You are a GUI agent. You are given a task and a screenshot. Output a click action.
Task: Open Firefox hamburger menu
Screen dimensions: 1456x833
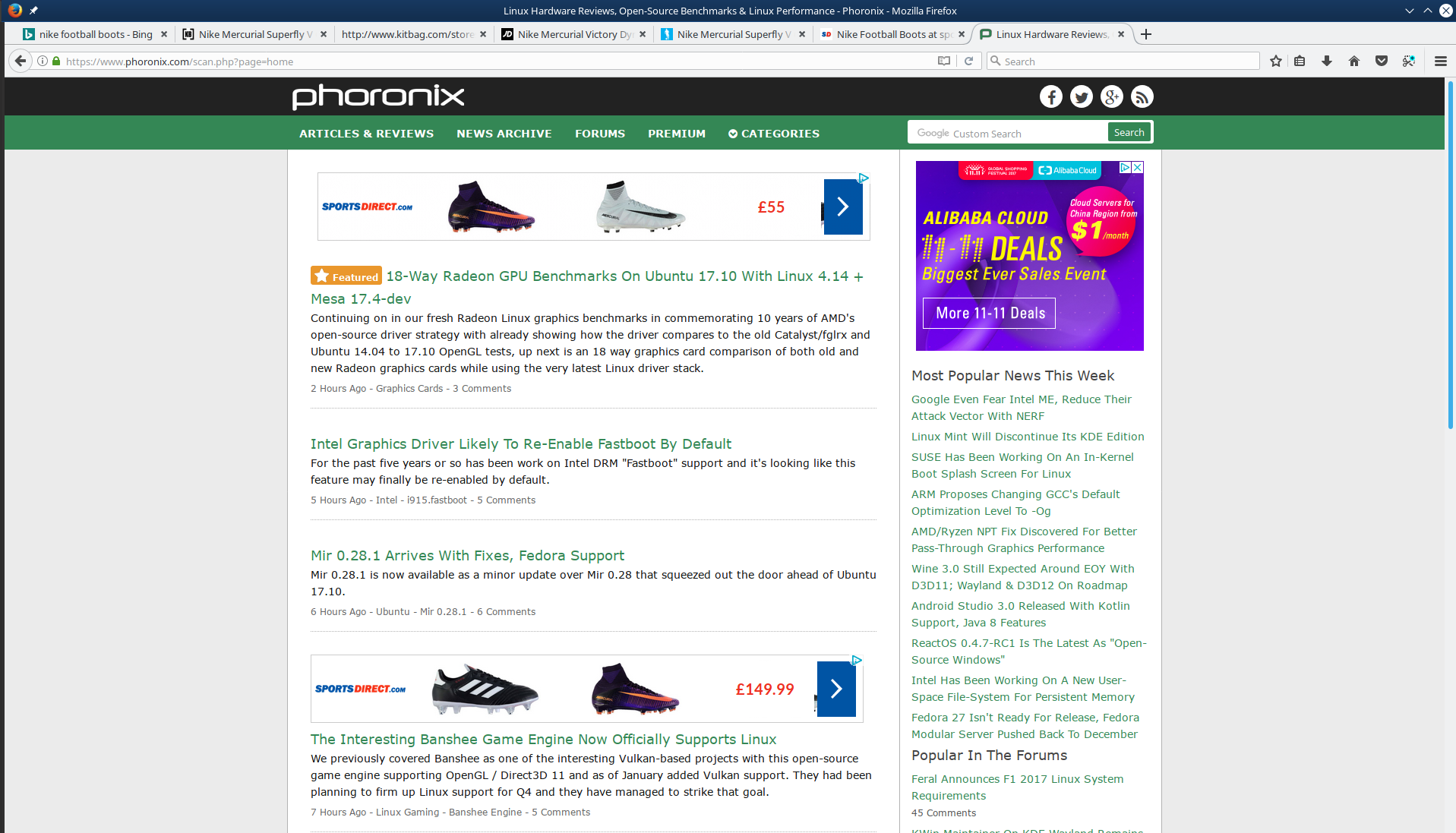[1441, 62]
